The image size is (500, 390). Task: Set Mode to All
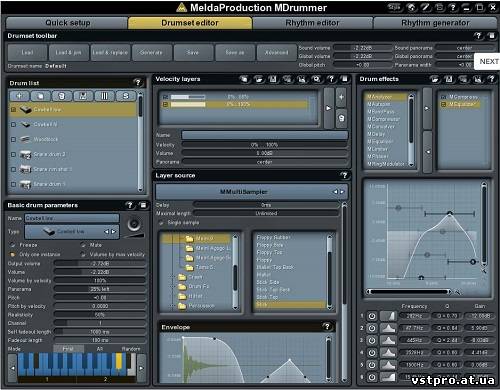click(100, 349)
